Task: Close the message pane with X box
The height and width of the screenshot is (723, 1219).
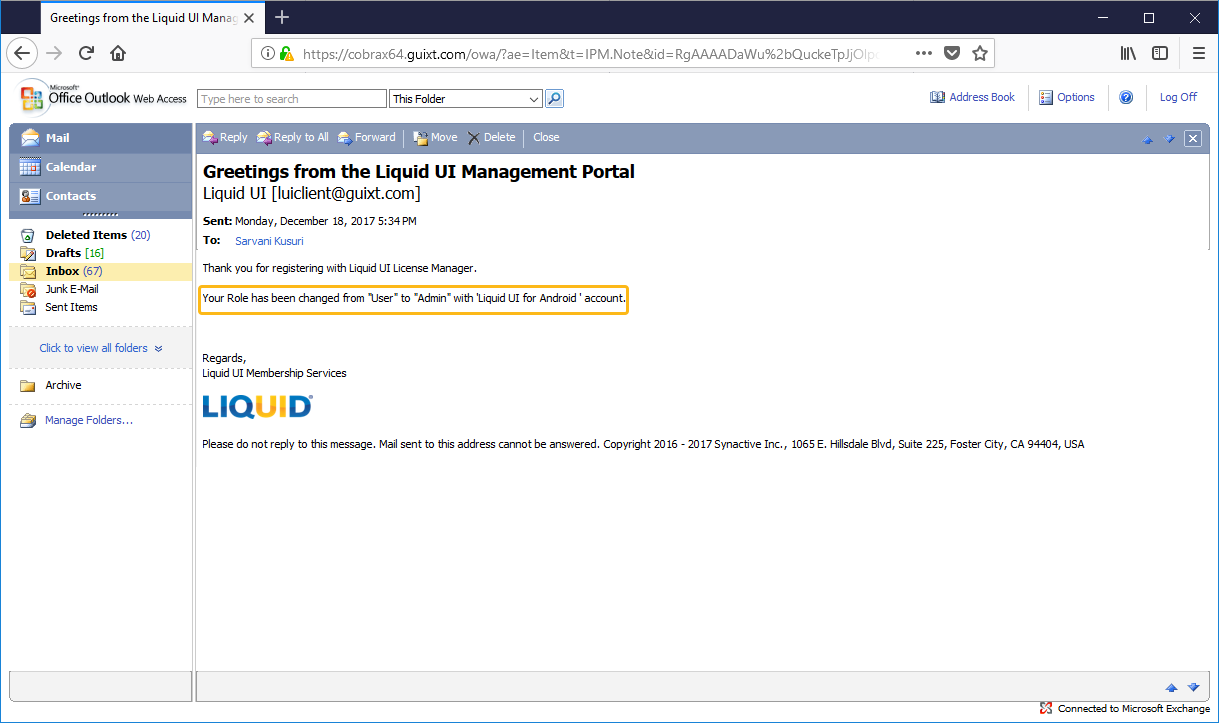Action: [x=1192, y=139]
